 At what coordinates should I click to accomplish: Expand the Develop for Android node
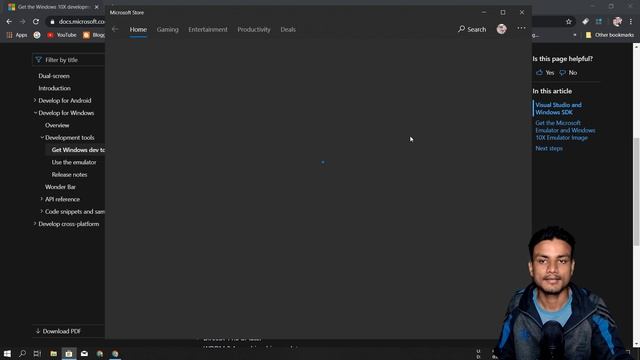tap(35, 100)
